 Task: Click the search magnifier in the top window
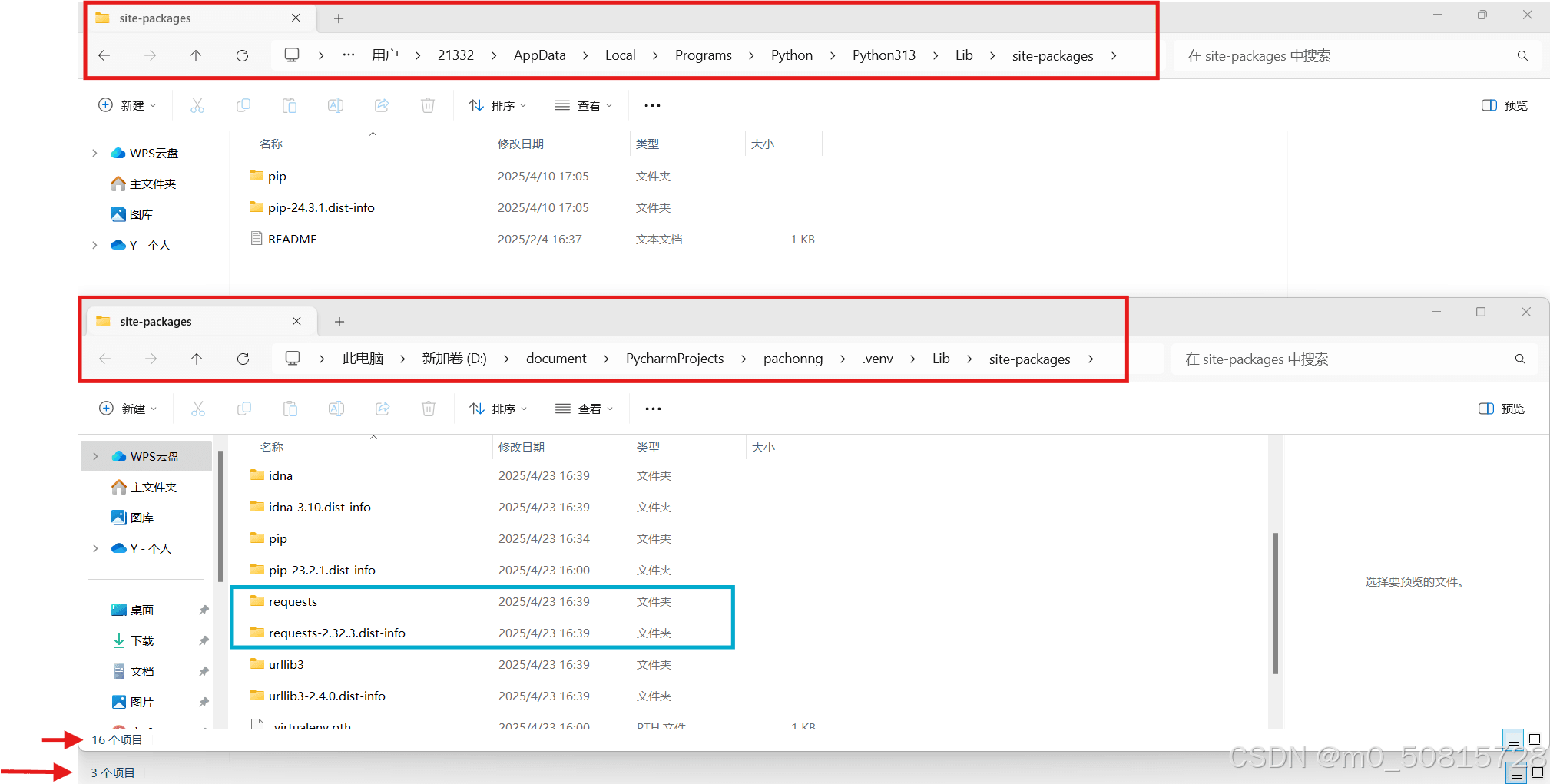(1522, 55)
